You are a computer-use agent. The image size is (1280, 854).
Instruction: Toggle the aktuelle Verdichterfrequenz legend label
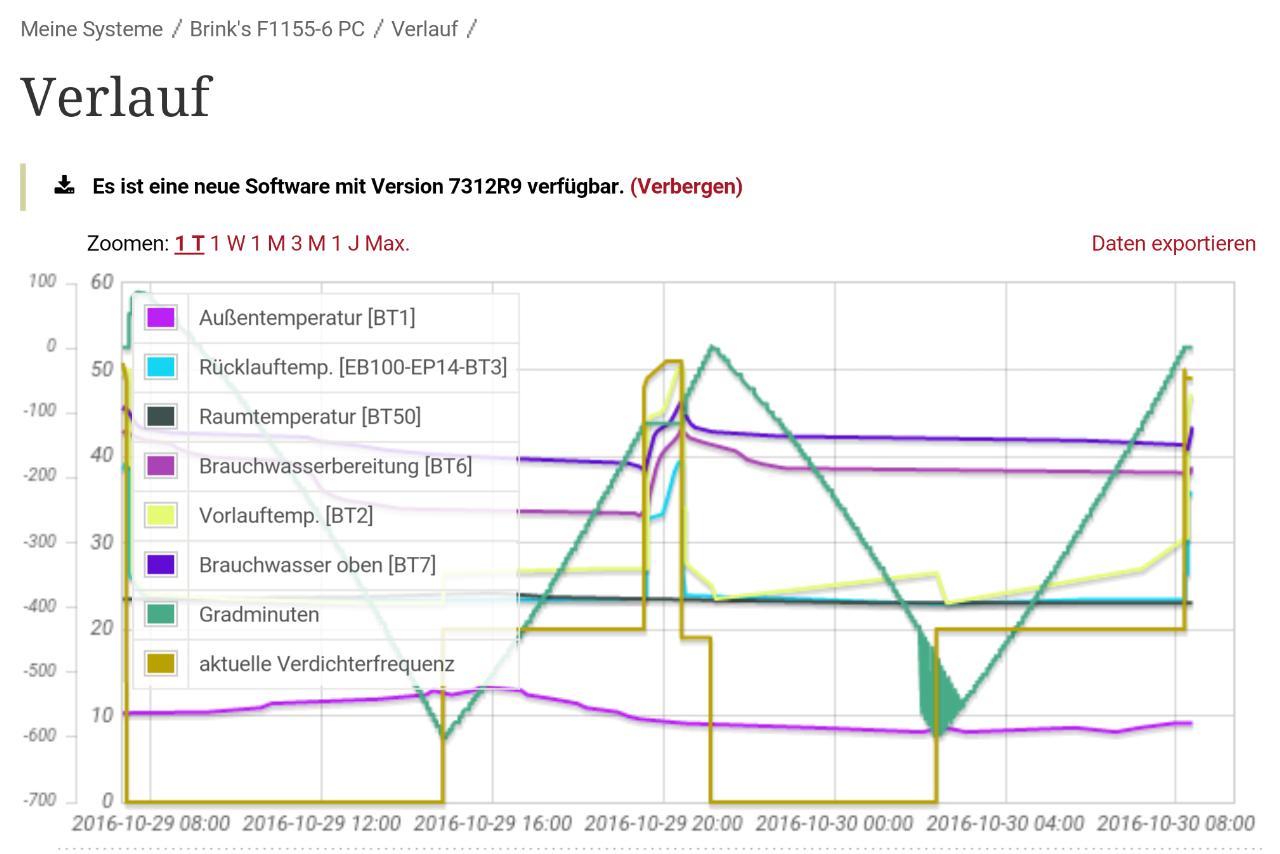click(327, 663)
